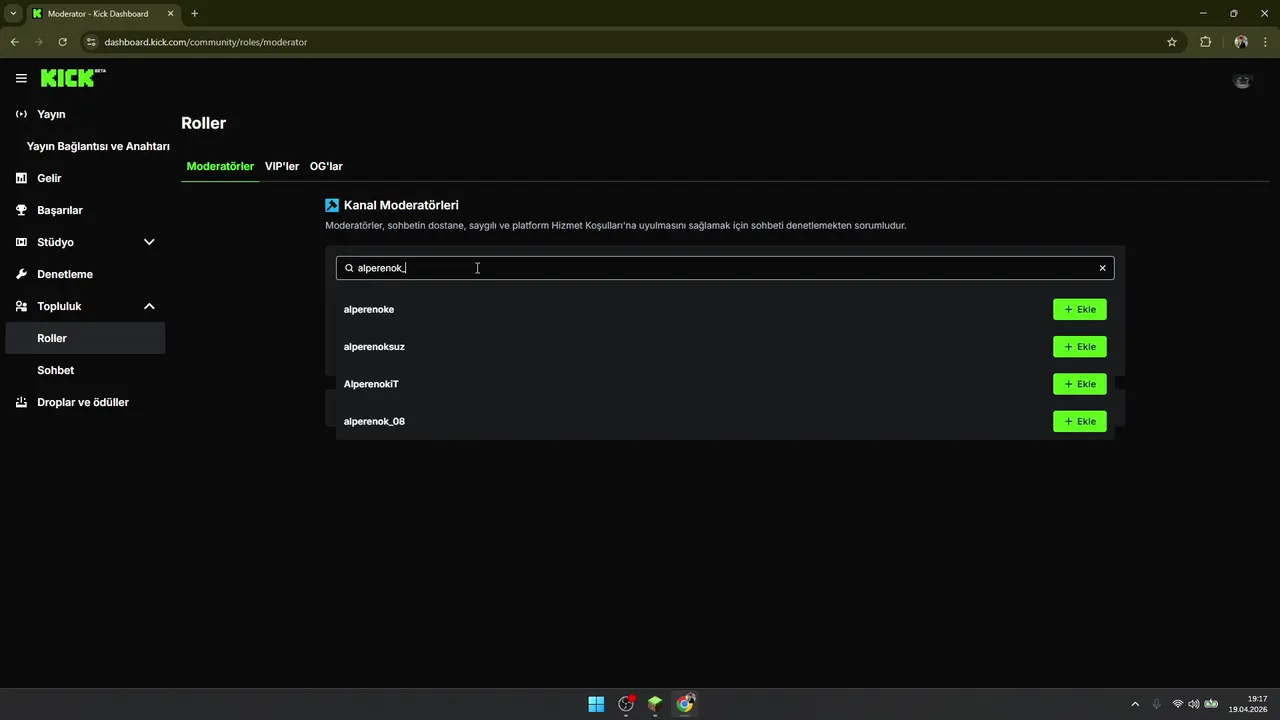Add AlperenokiT as moderator

(1080, 384)
